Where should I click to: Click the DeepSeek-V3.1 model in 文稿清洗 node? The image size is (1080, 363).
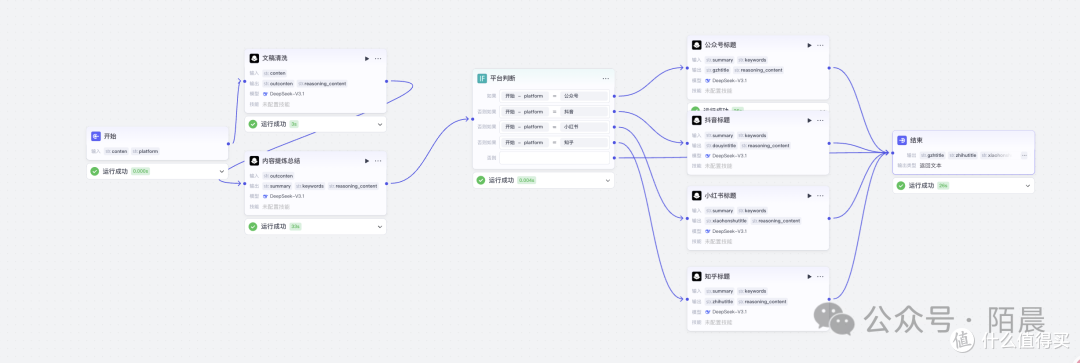pos(283,94)
